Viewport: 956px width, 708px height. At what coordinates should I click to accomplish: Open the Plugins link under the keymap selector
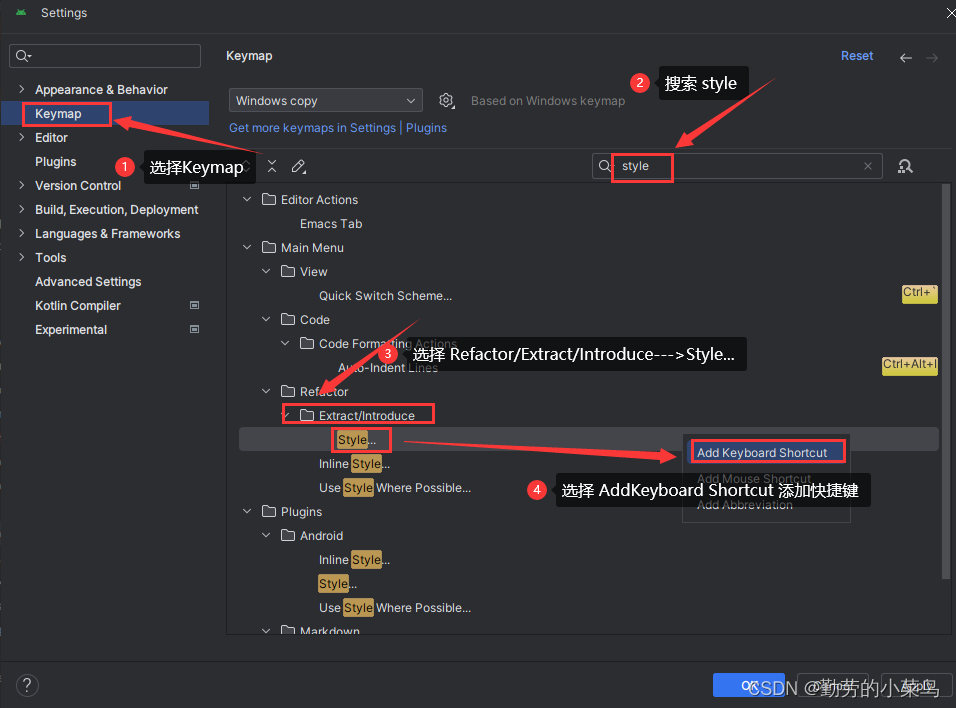426,127
